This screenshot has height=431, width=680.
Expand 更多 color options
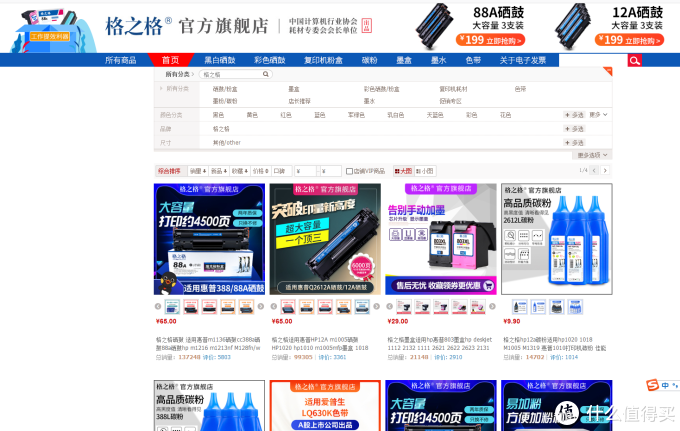coord(598,115)
